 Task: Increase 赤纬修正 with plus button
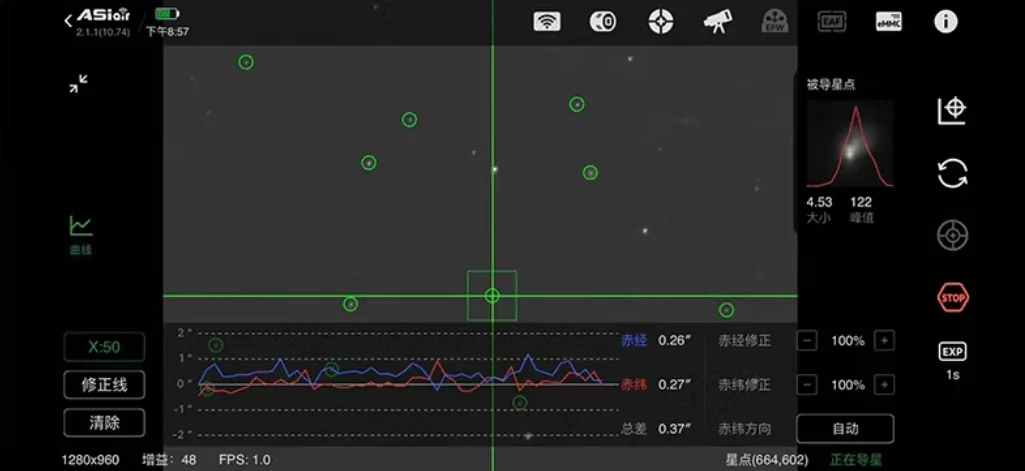click(x=884, y=385)
